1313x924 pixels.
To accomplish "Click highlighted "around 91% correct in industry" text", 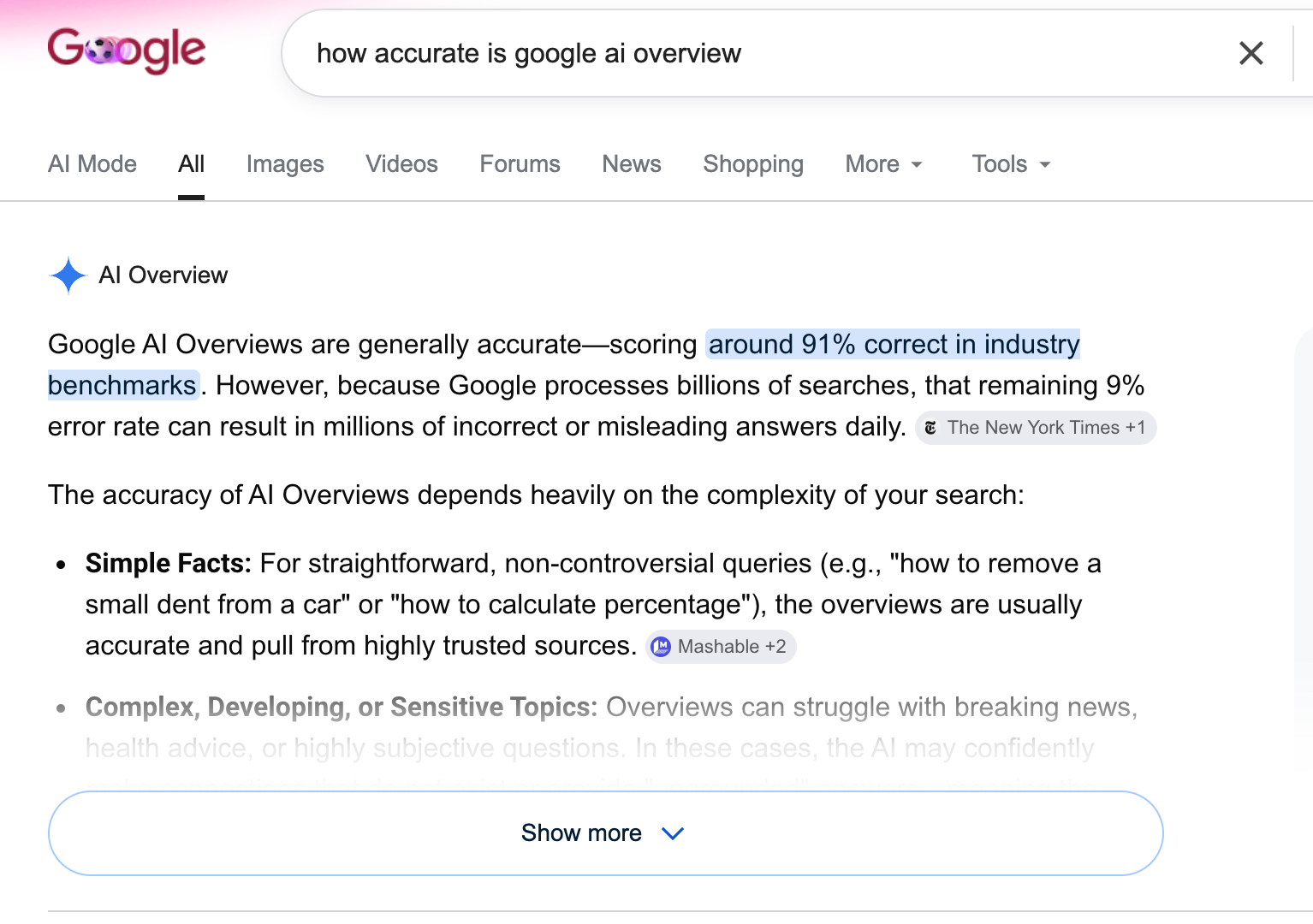I will pyautogui.click(x=894, y=344).
